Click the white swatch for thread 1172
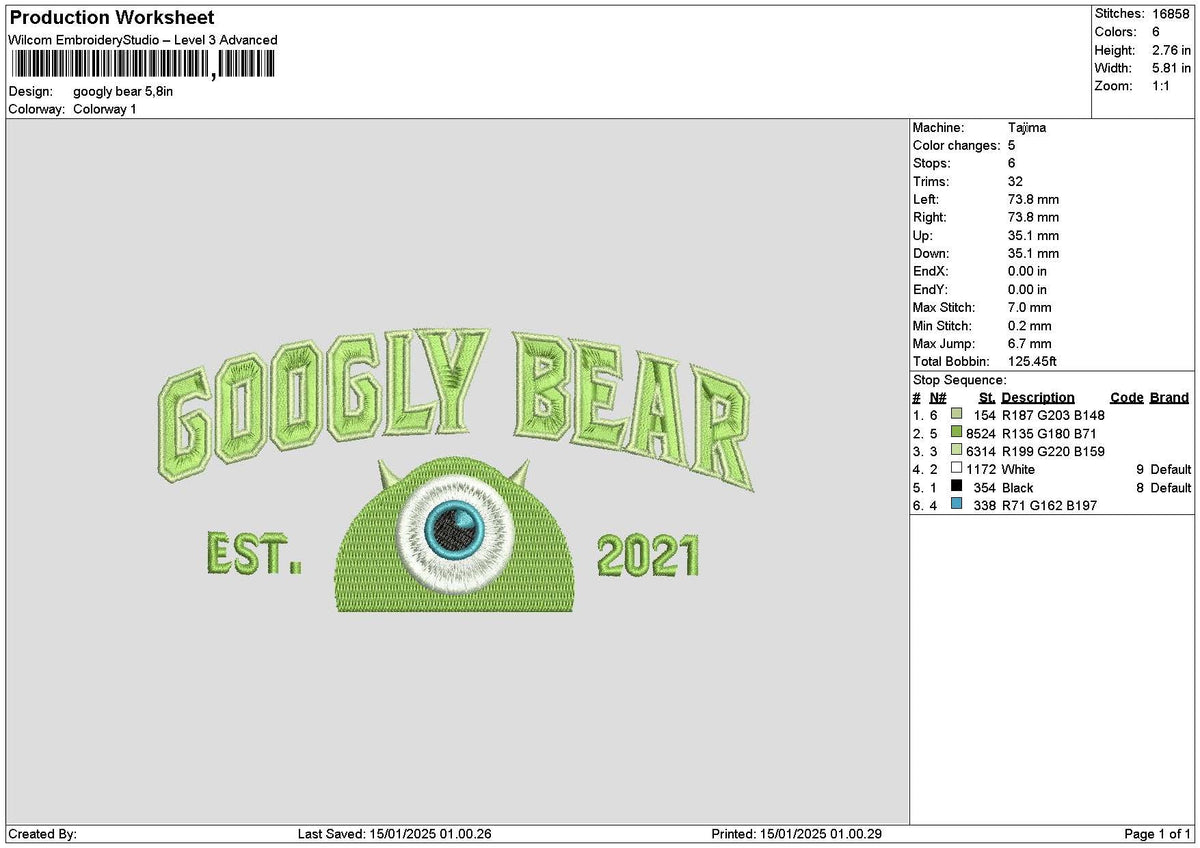1200x848 pixels. (x=956, y=468)
